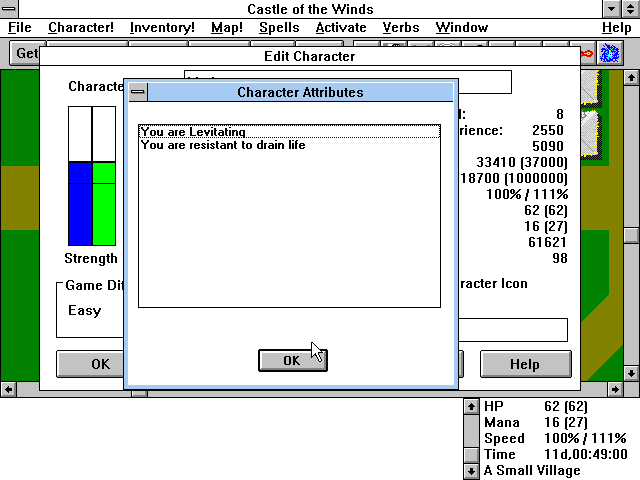Open the Activate menu
Image resolution: width=640 pixels, height=480 pixels.
coord(341,27)
